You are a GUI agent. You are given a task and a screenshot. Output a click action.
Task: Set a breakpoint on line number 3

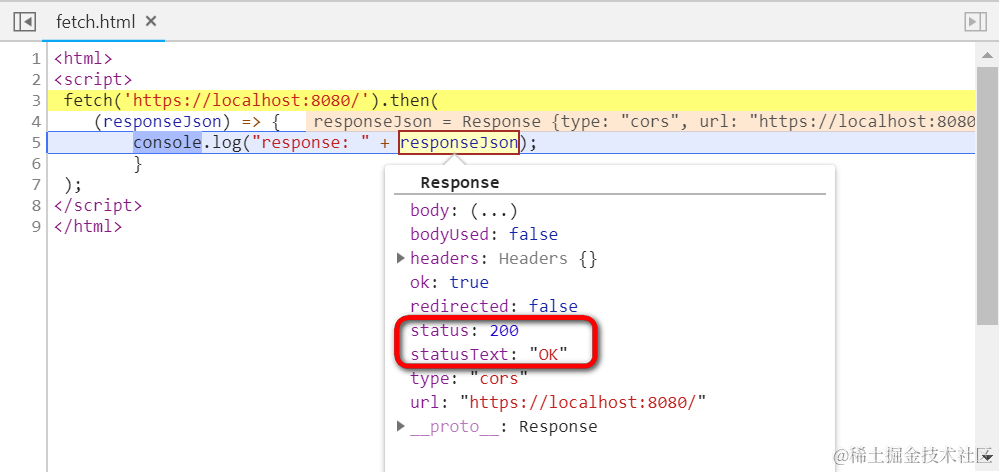(36, 101)
